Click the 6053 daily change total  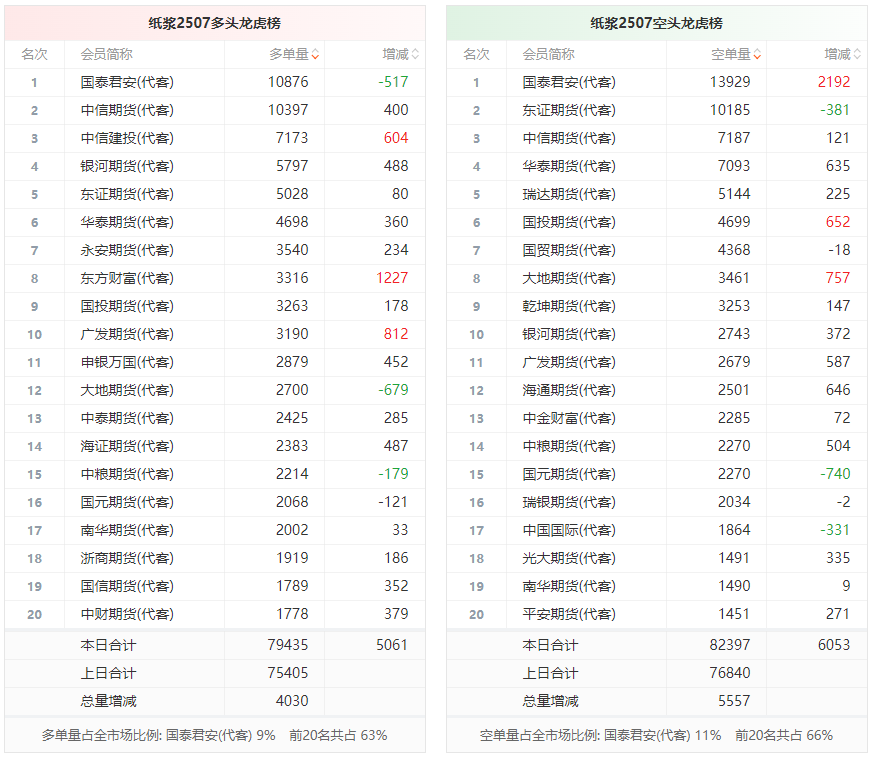click(834, 645)
